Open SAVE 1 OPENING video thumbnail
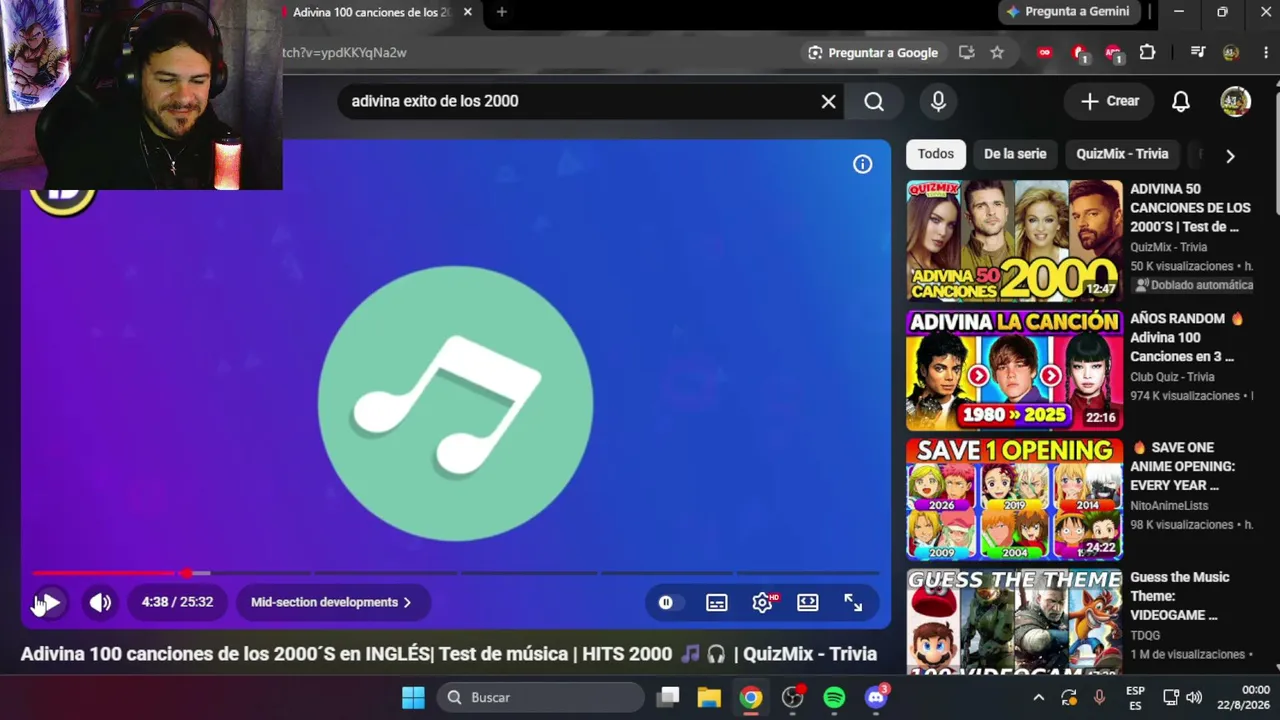Viewport: 1280px width, 720px height. click(x=1014, y=499)
